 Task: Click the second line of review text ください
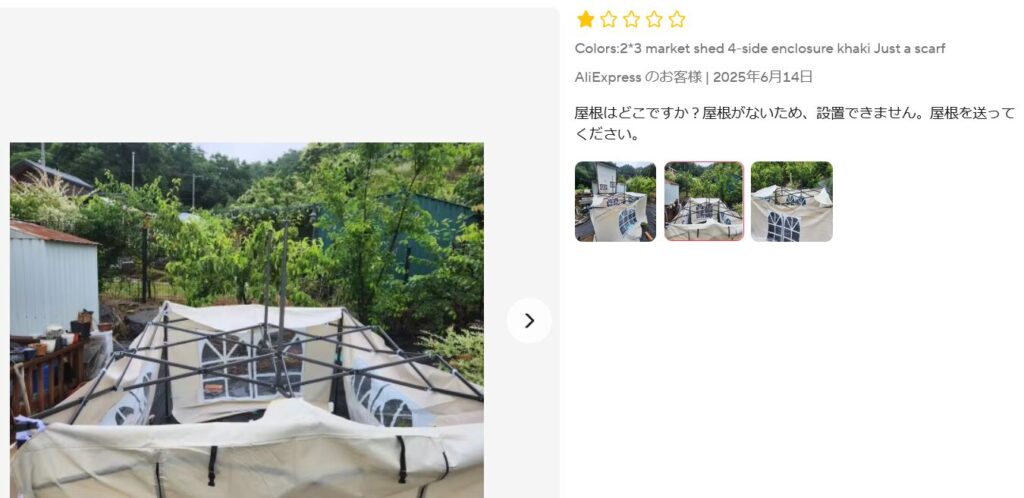coord(607,134)
